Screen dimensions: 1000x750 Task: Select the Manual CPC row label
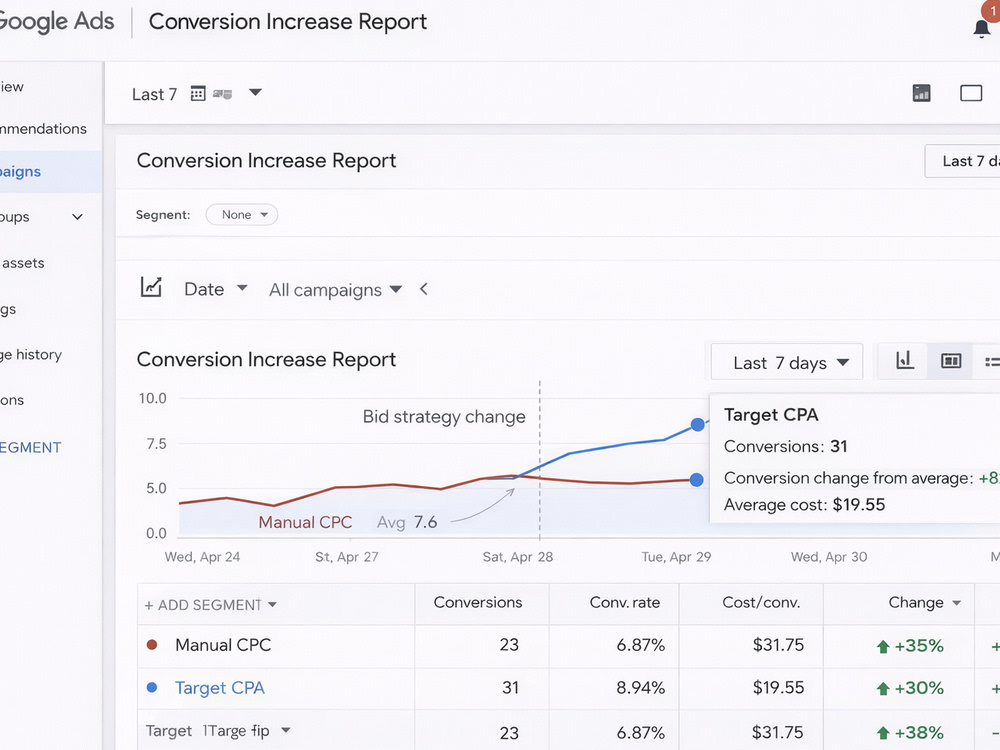click(223, 645)
